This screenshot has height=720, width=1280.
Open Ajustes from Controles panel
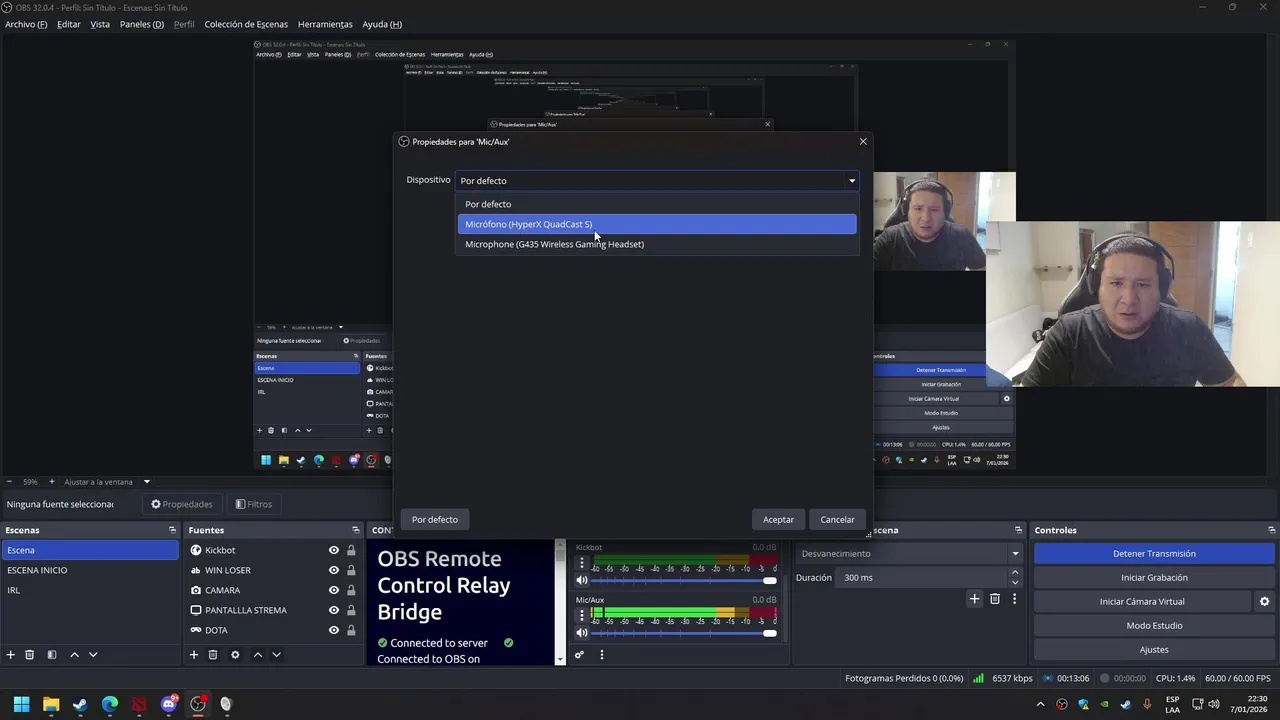point(1154,649)
